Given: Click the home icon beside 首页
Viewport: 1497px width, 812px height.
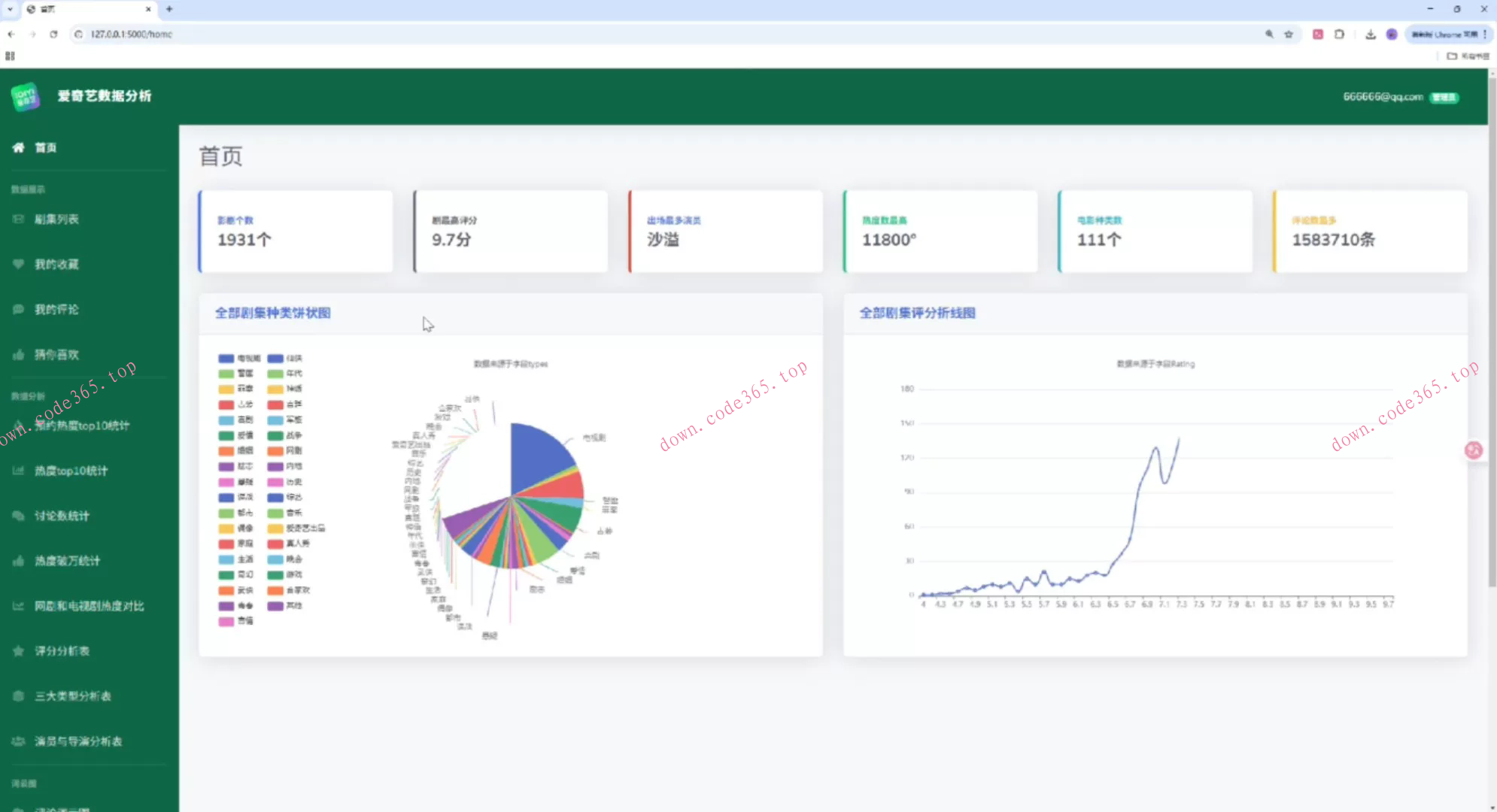Looking at the screenshot, I should [18, 147].
